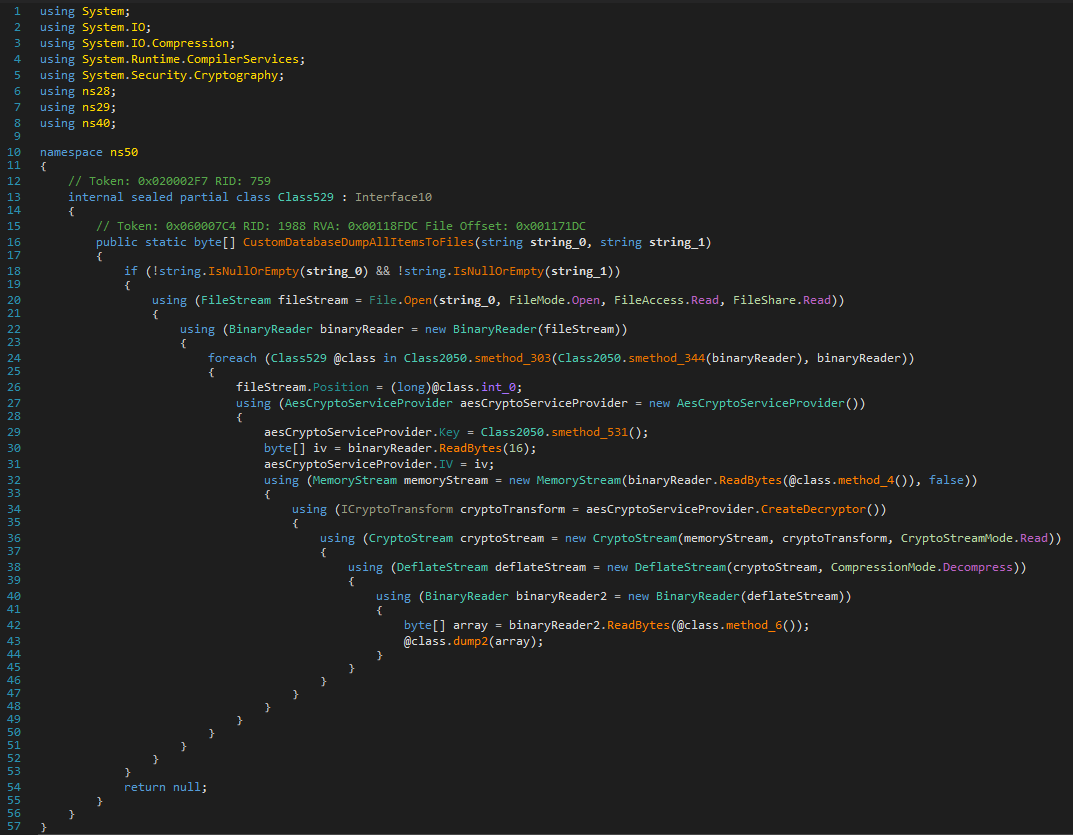This screenshot has height=835, width=1073.
Task: Click 'deflateStream' inside new BinaryReader parentheses
Action: click(792, 596)
